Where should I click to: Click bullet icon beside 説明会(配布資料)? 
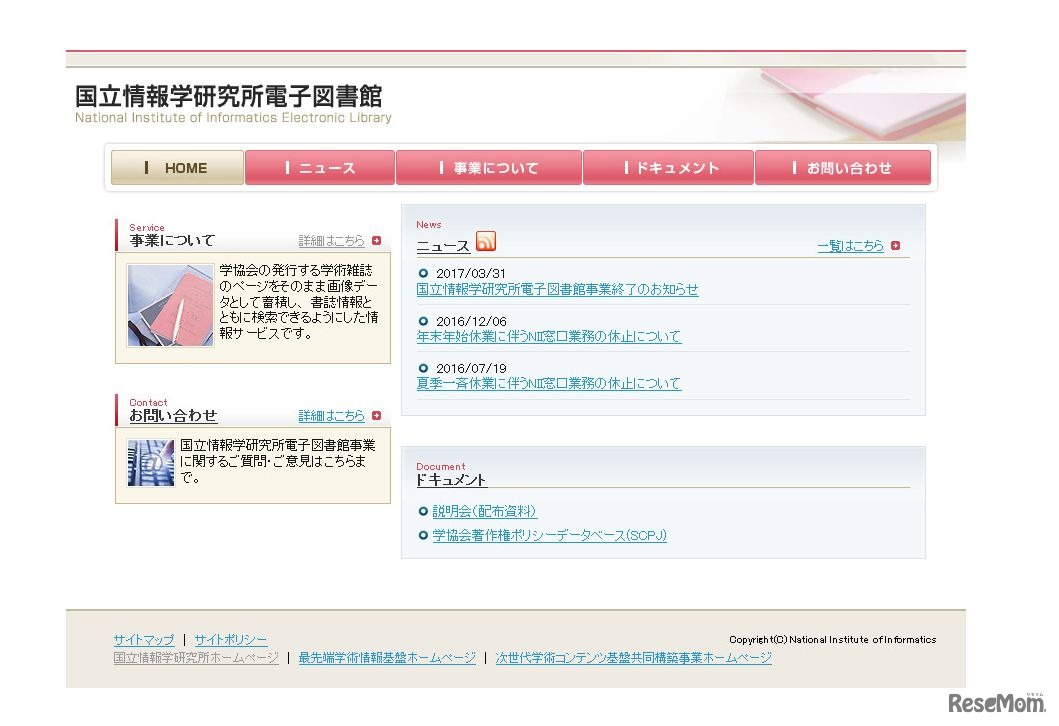[423, 511]
